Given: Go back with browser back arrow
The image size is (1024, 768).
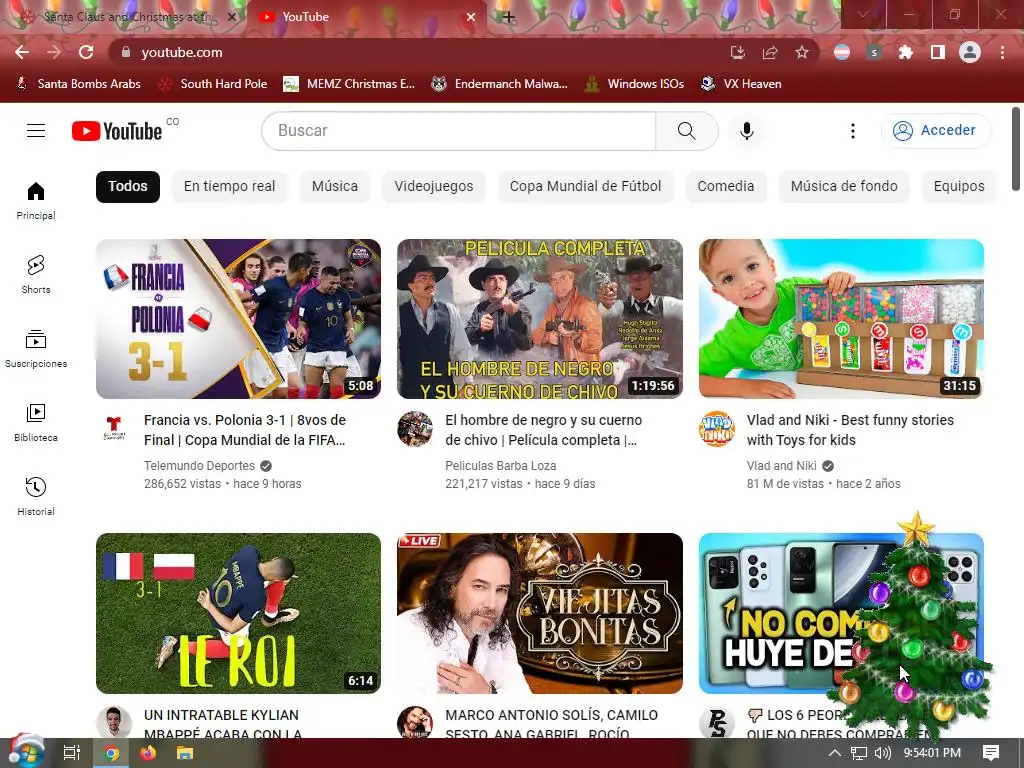Looking at the screenshot, I should click(x=22, y=52).
